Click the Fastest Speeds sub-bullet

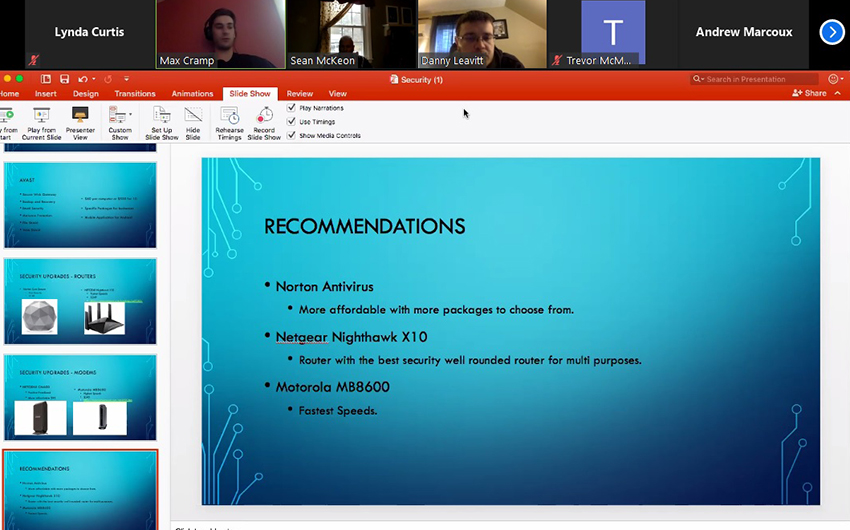coord(338,411)
